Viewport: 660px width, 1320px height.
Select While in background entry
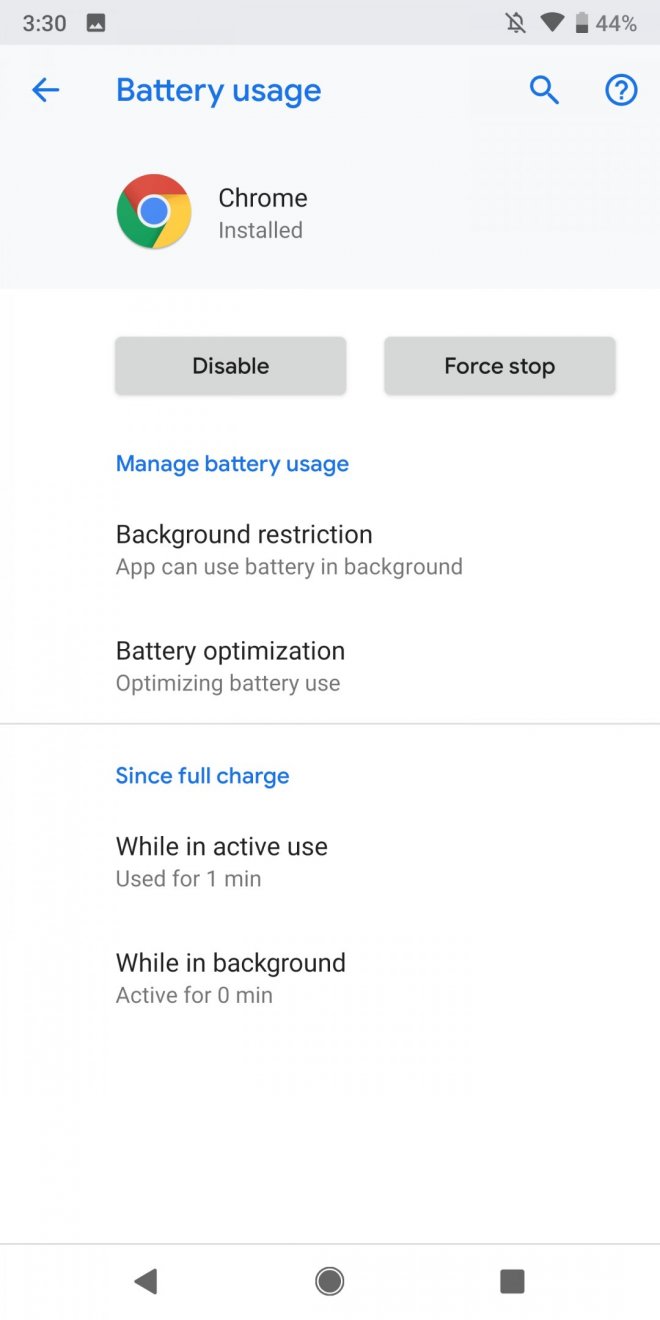pyautogui.click(x=231, y=978)
